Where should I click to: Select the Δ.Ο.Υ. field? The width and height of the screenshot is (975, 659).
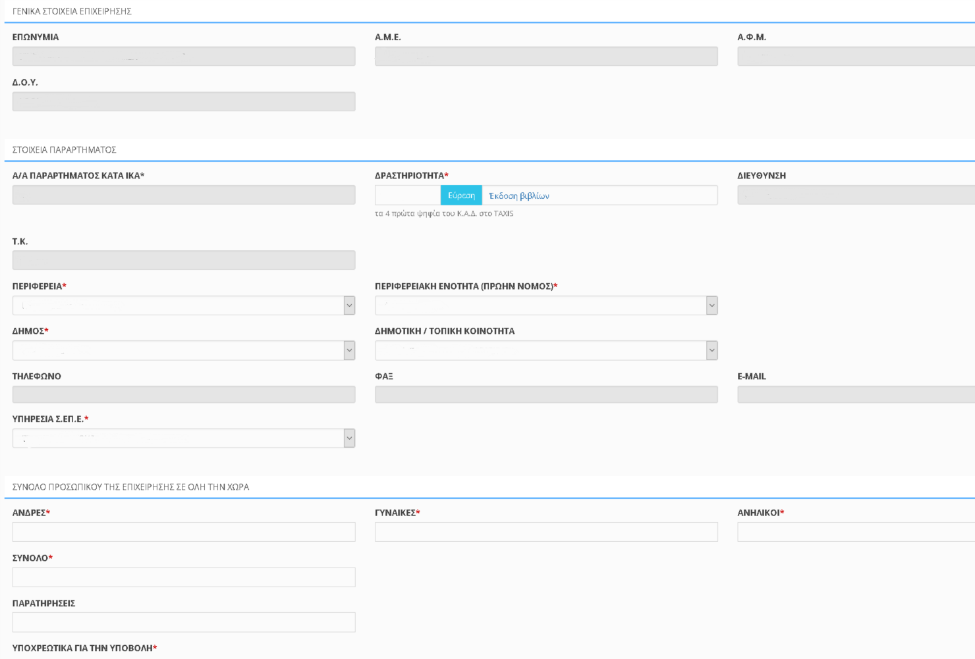[183, 101]
